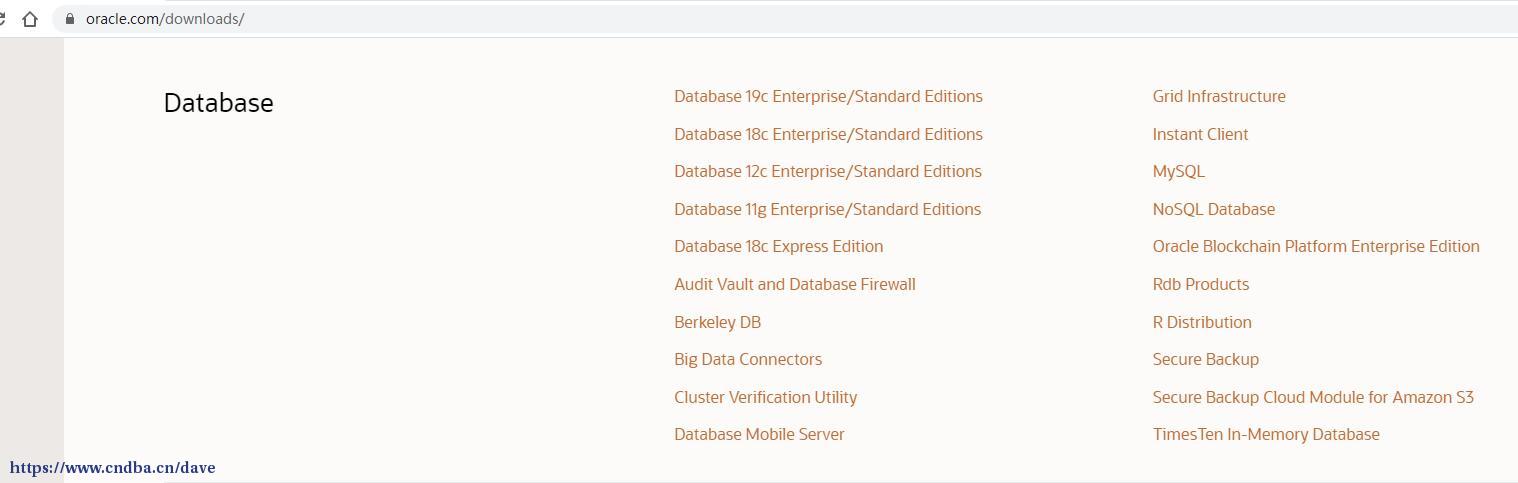Click the padlock site info icon
This screenshot has height=483, width=1518.
tap(69, 19)
